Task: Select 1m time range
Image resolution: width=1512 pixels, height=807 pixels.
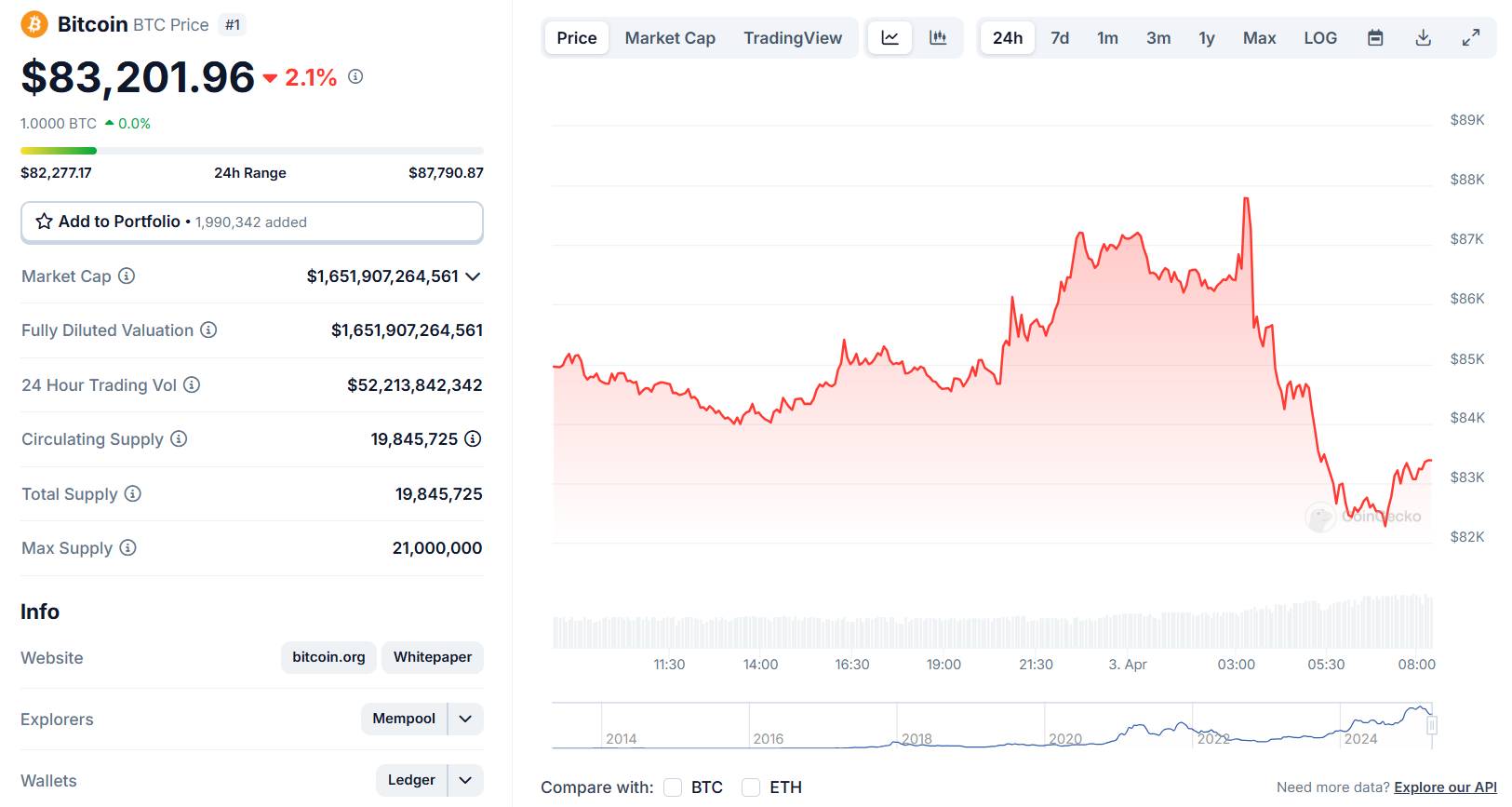Action: [x=1107, y=38]
